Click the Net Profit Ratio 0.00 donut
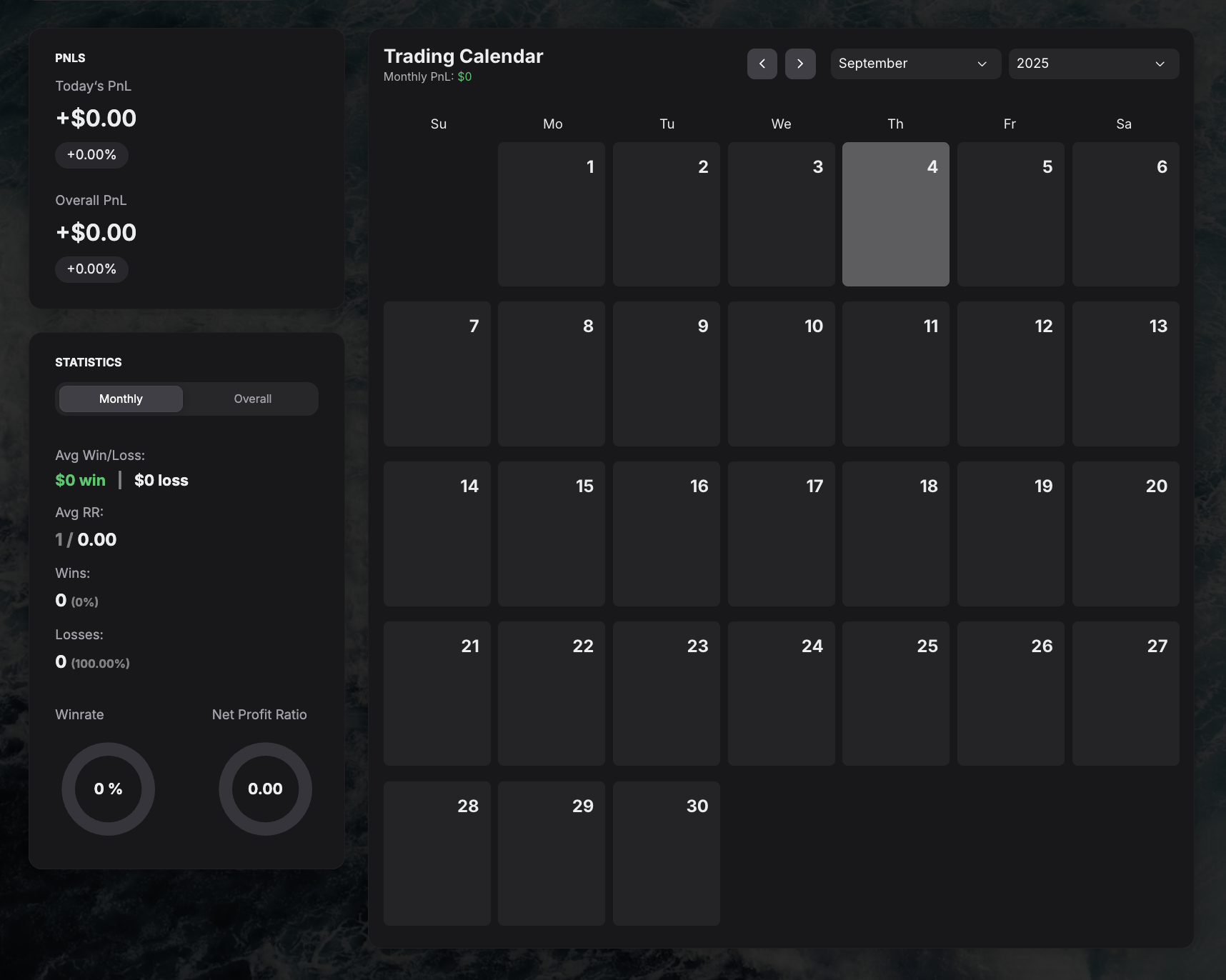 (265, 789)
